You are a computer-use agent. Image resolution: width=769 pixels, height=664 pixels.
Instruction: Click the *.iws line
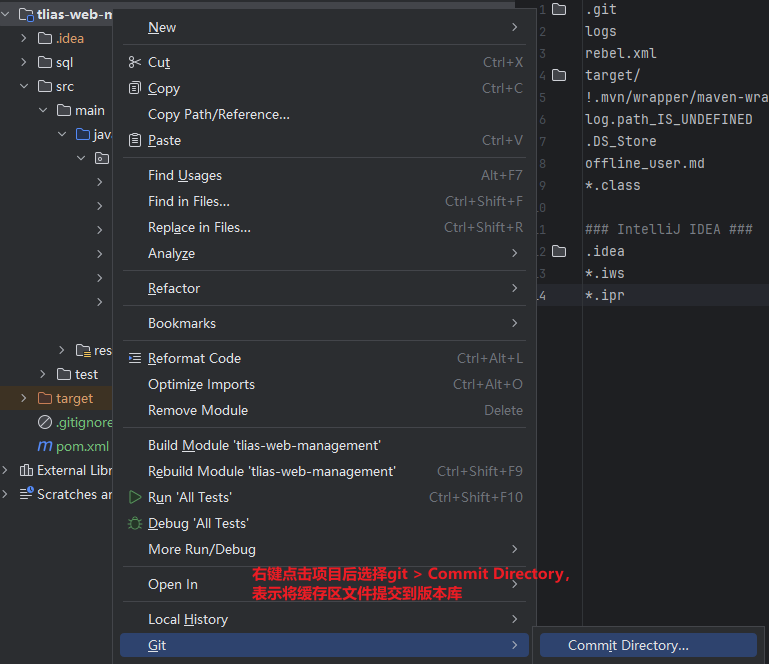(605, 273)
